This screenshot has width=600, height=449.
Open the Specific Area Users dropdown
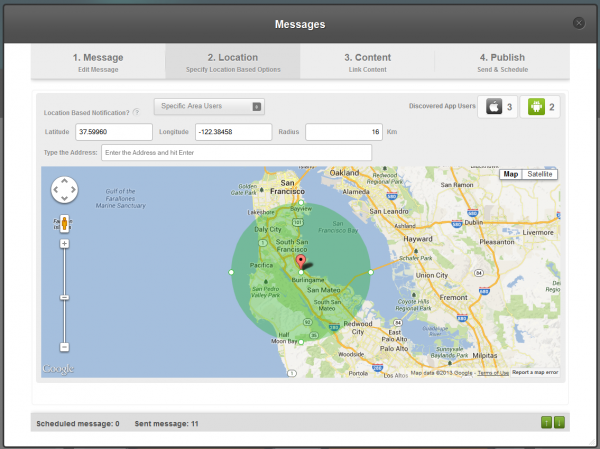pyautogui.click(x=209, y=106)
